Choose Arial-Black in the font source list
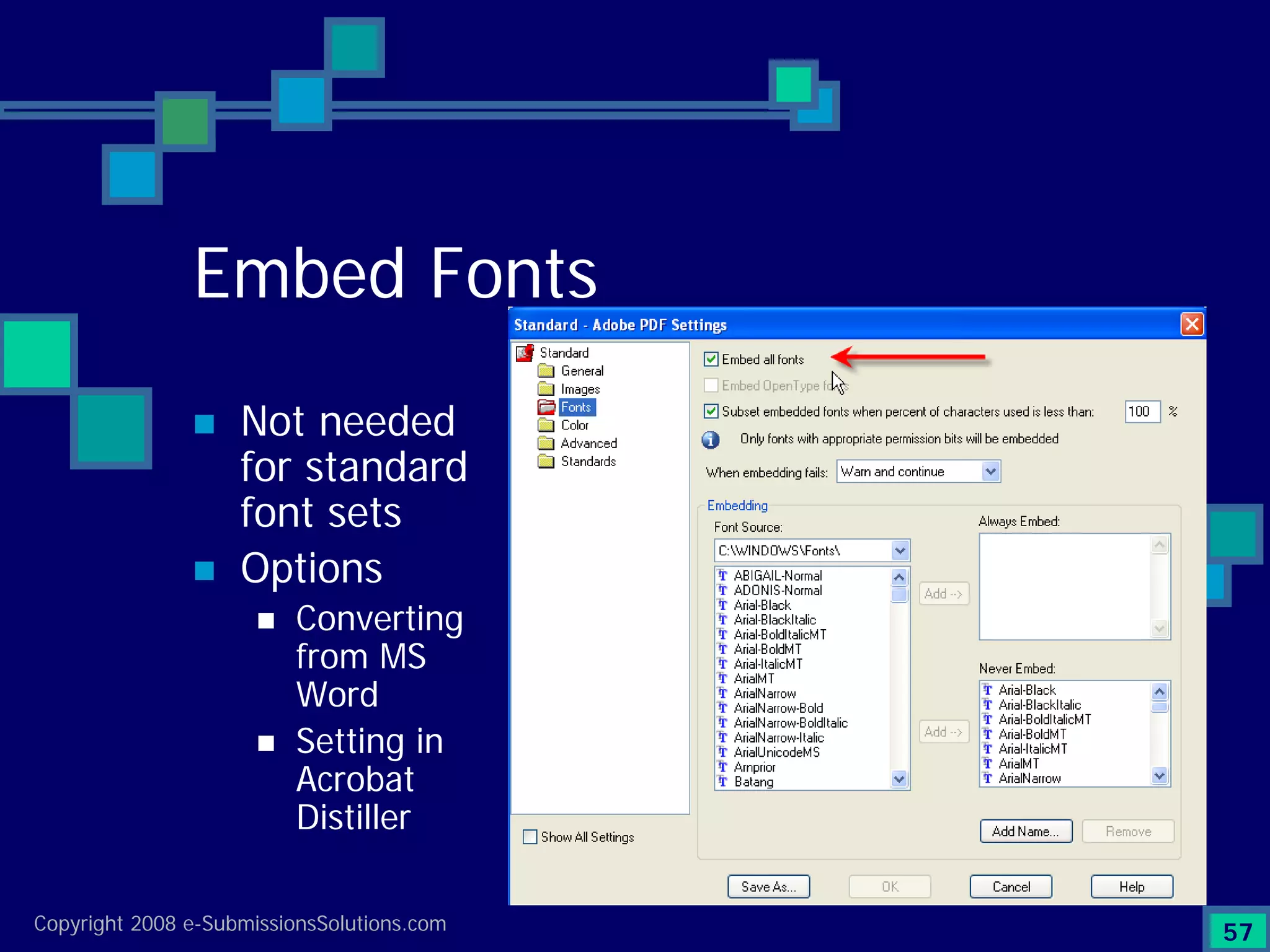Viewport: 1270px width, 952px height. [x=762, y=605]
